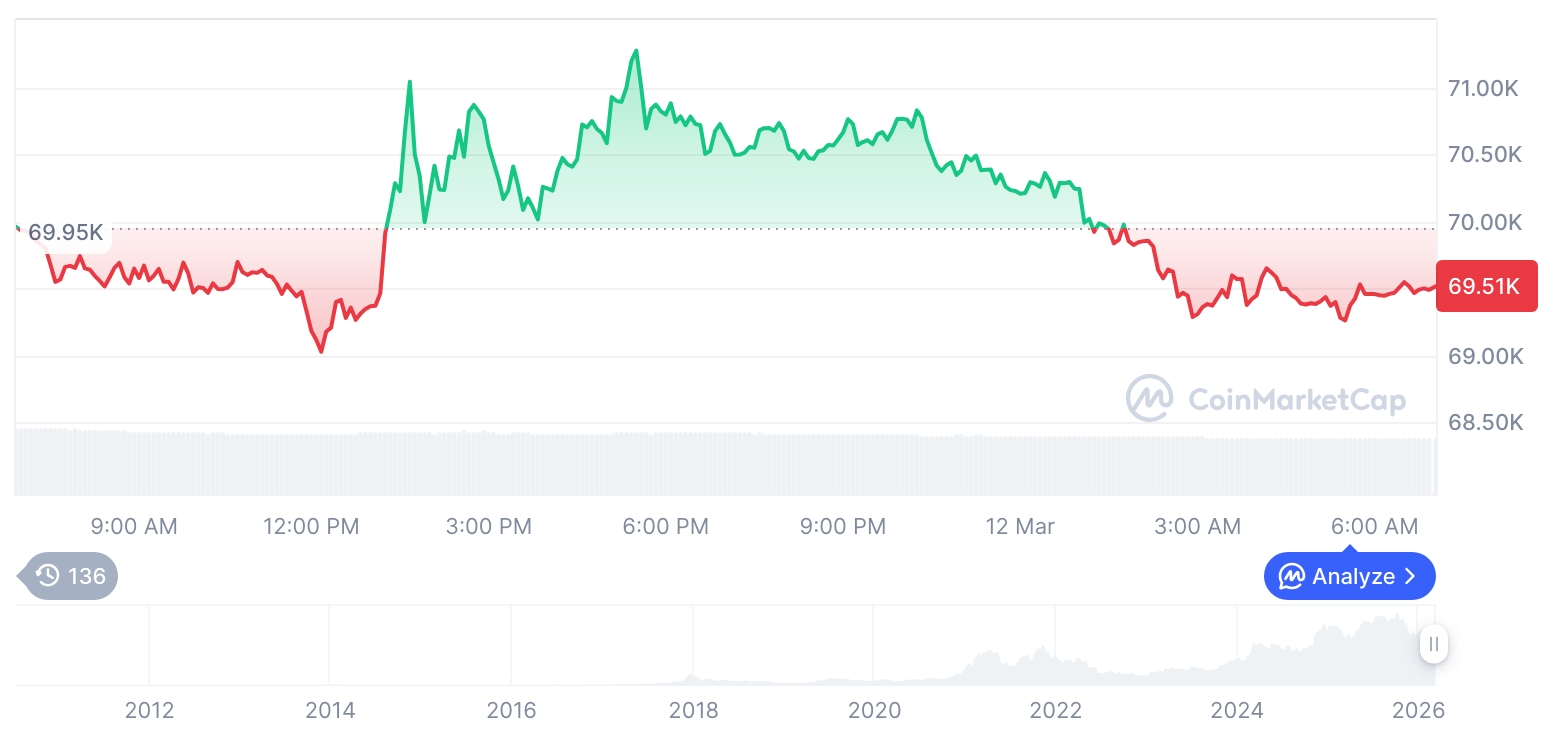This screenshot has height=732, width=1566.
Task: Open the 136 history events badge
Action: tap(70, 576)
